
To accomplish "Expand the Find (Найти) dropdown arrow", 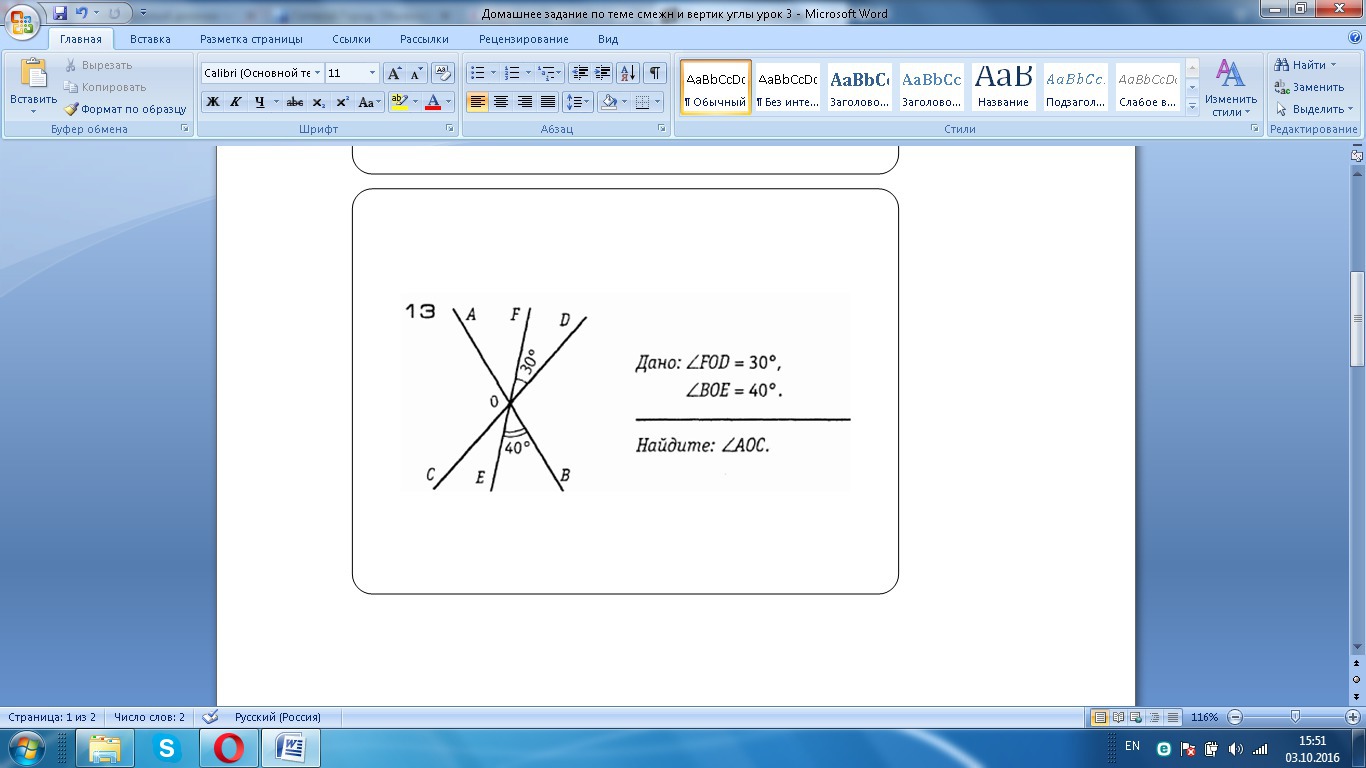I will [1333, 65].
